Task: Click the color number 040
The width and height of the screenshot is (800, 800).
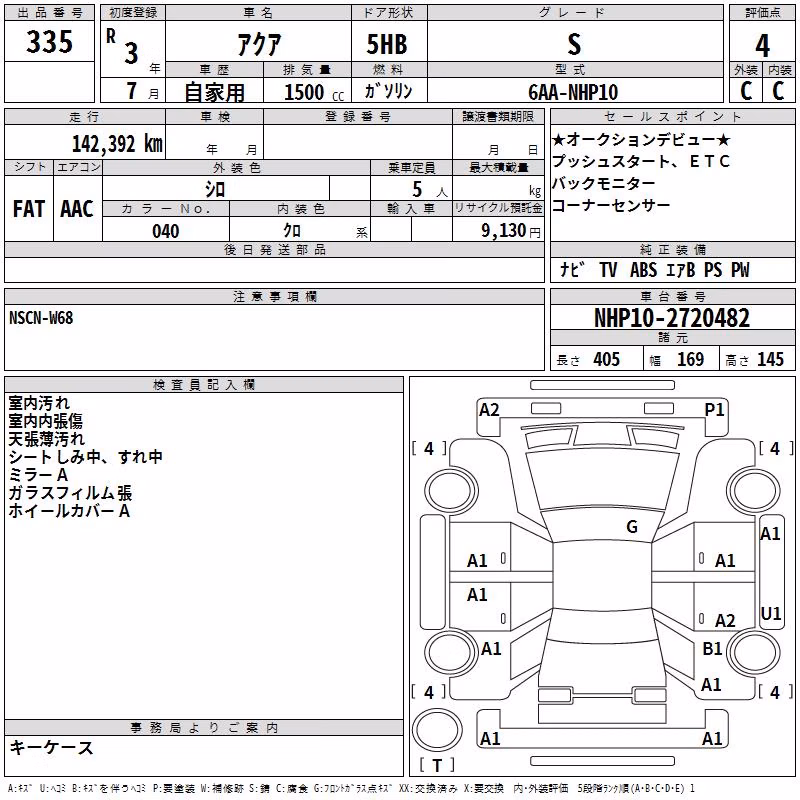Action: pyautogui.click(x=166, y=231)
